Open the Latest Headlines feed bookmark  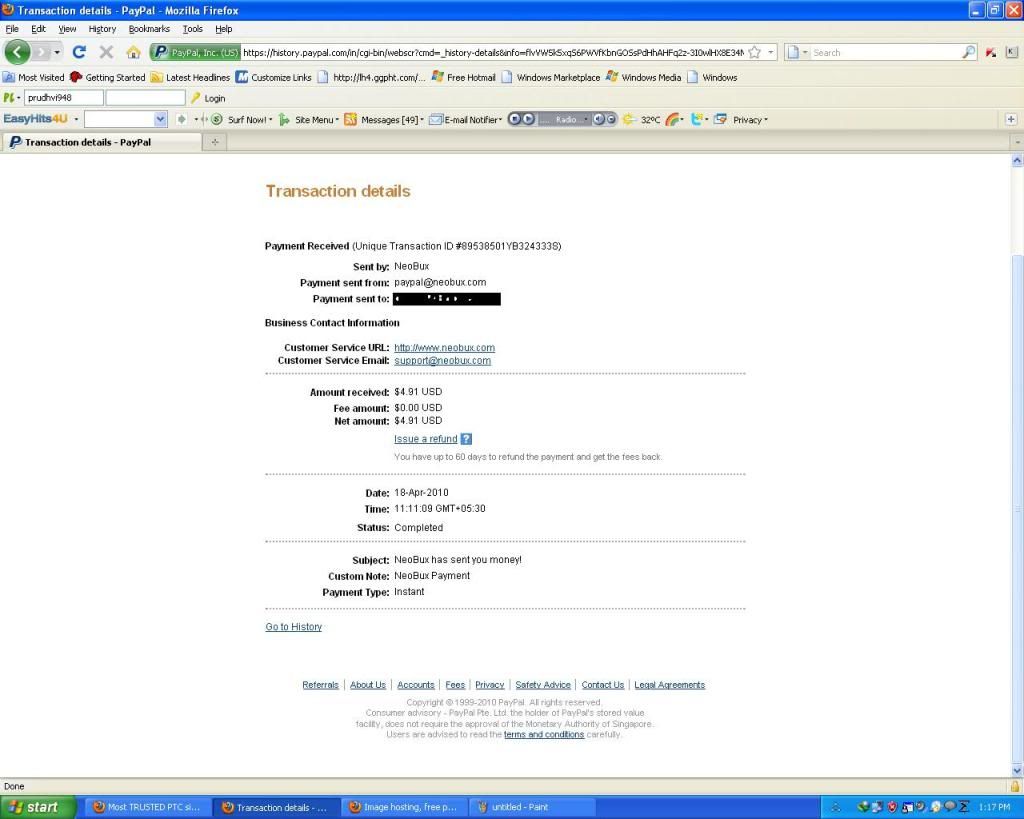tap(190, 77)
